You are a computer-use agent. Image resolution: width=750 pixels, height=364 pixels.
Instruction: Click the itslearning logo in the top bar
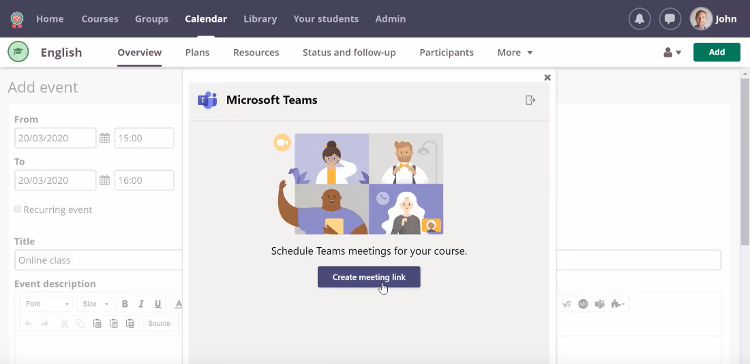click(x=17, y=20)
